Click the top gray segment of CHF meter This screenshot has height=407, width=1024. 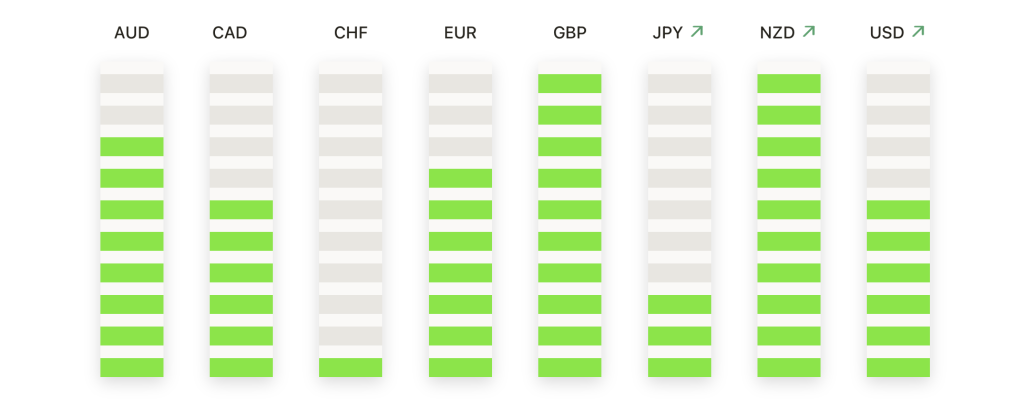[x=351, y=84]
